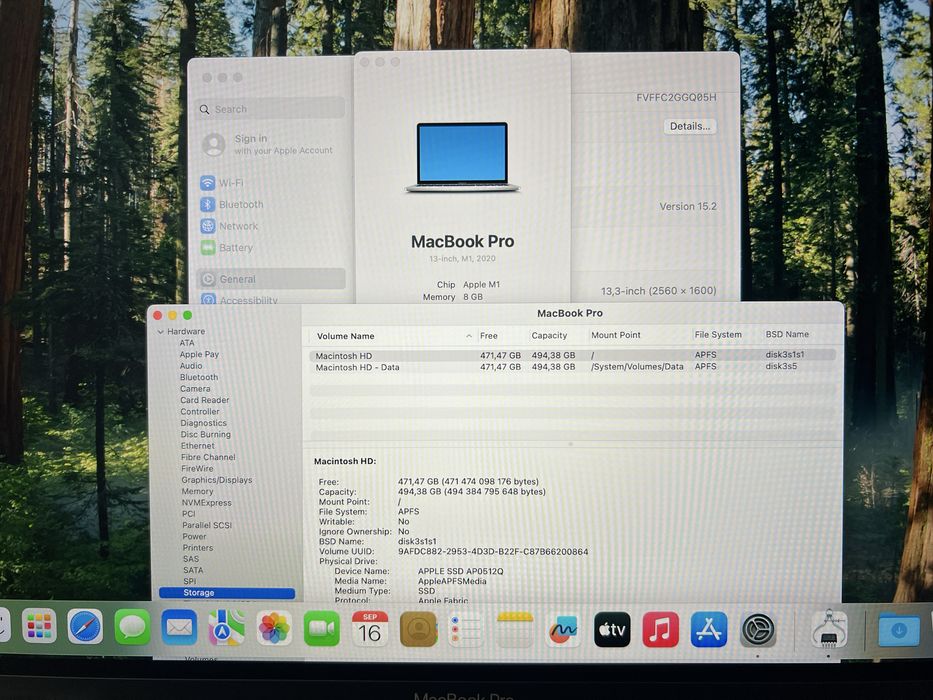Select PCI in the Hardware list

tap(189, 514)
